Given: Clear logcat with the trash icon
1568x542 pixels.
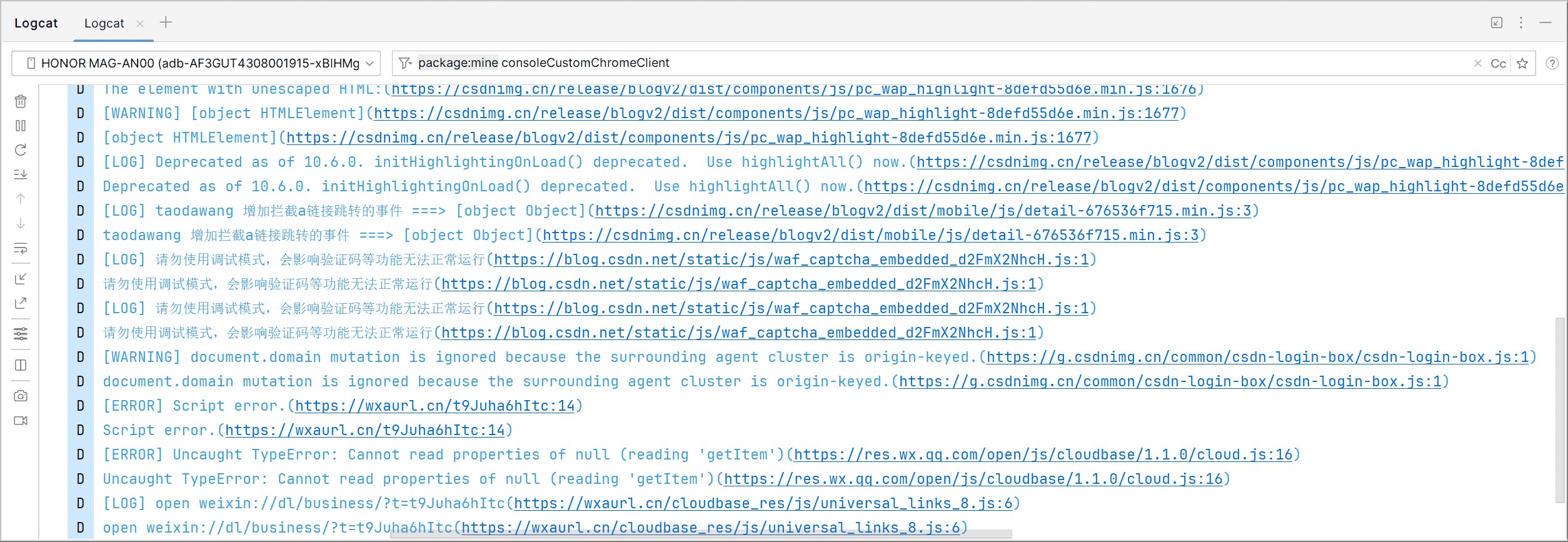Looking at the screenshot, I should [21, 101].
